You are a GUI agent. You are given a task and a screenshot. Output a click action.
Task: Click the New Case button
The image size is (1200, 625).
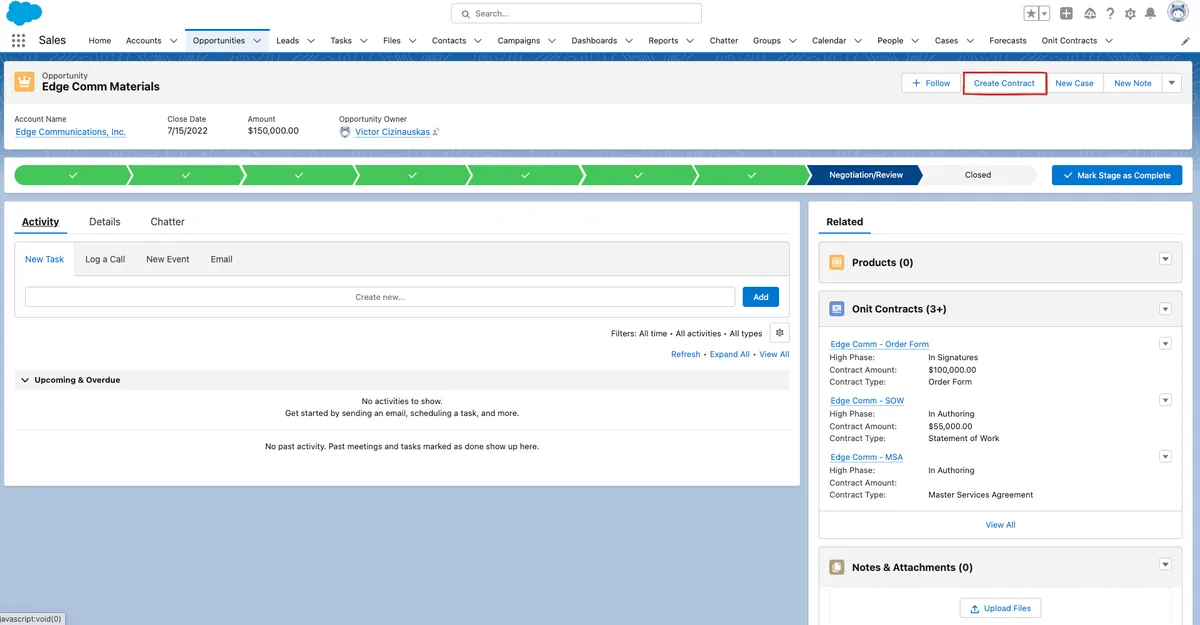(1074, 83)
